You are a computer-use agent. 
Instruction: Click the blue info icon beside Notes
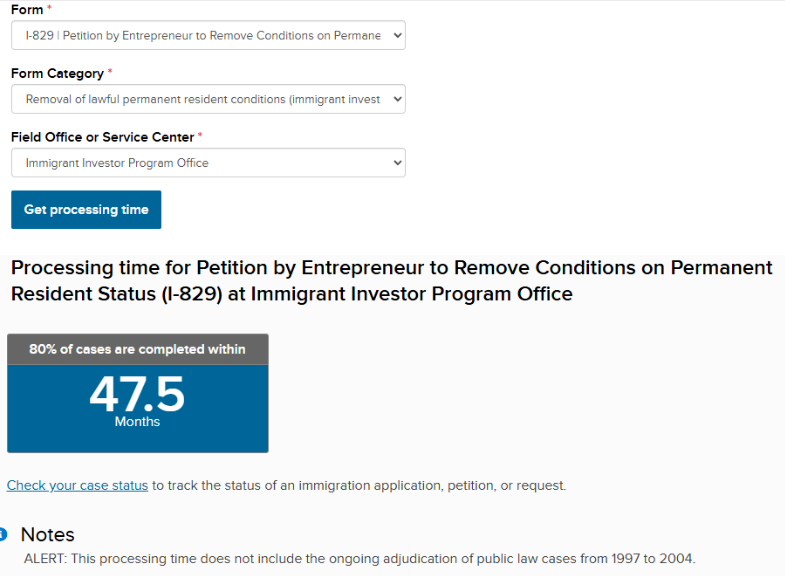click(3, 535)
